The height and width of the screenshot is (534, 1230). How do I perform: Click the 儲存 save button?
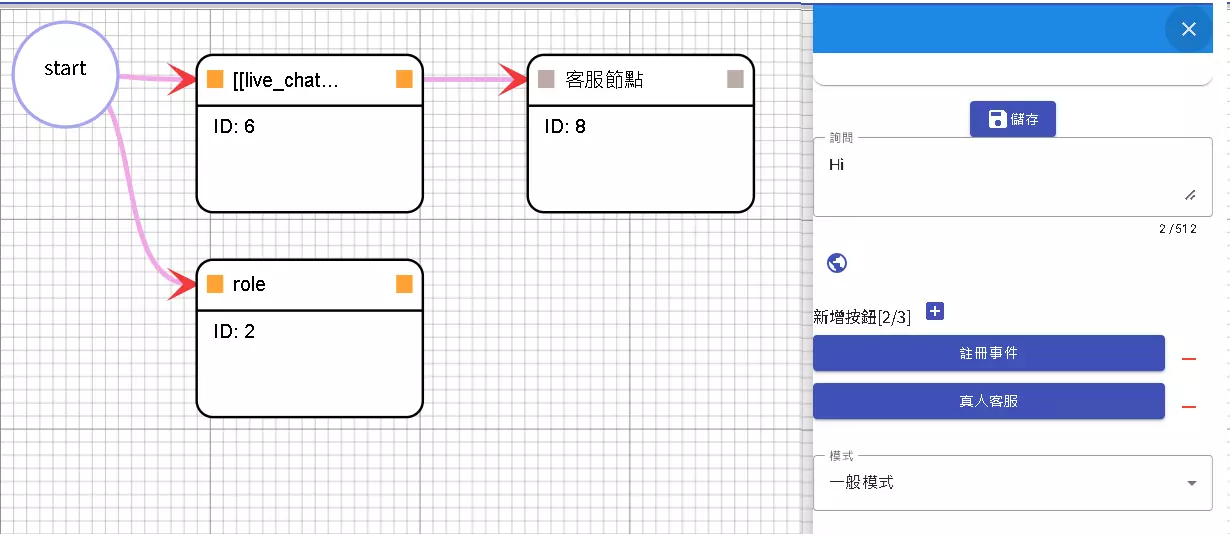click(x=1012, y=119)
